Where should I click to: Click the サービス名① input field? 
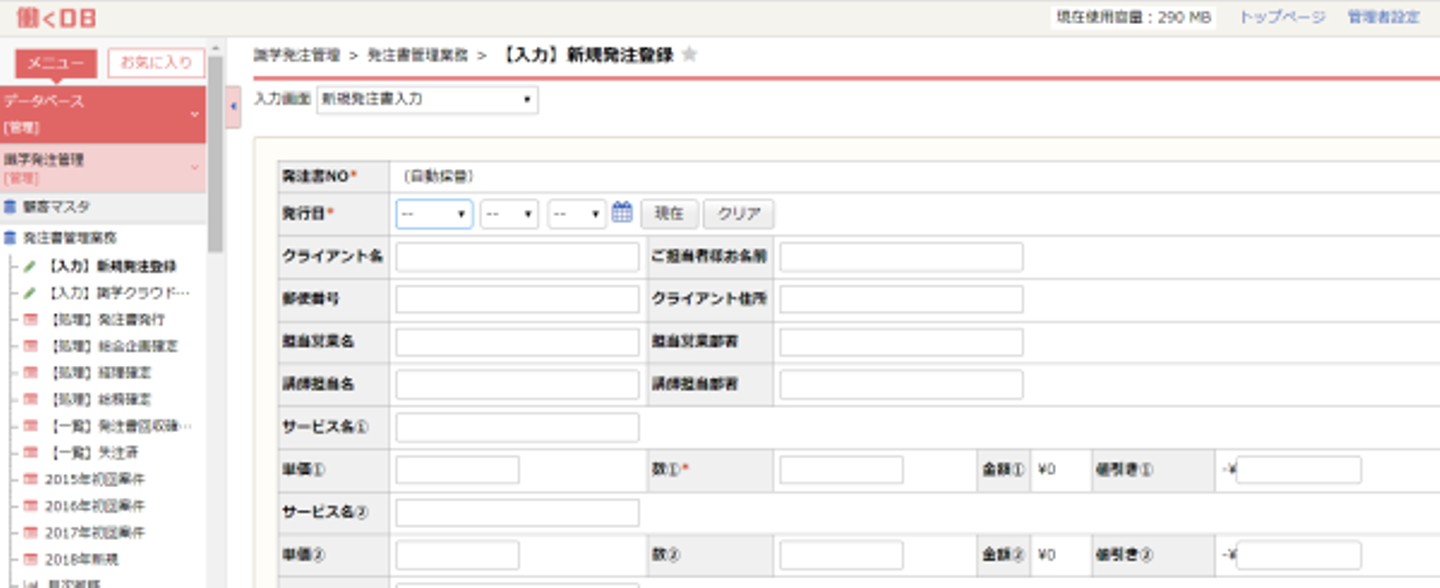tap(517, 428)
